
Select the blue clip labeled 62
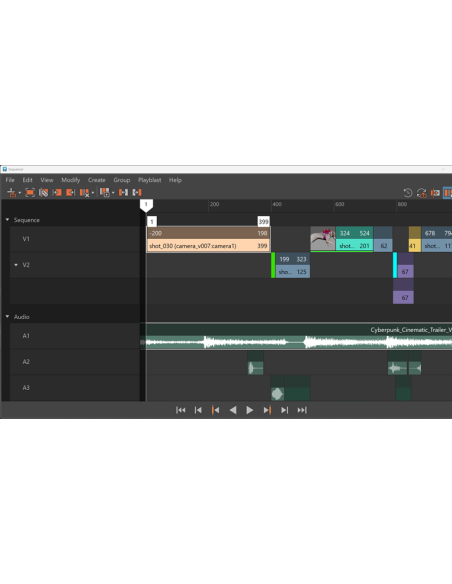click(x=383, y=239)
